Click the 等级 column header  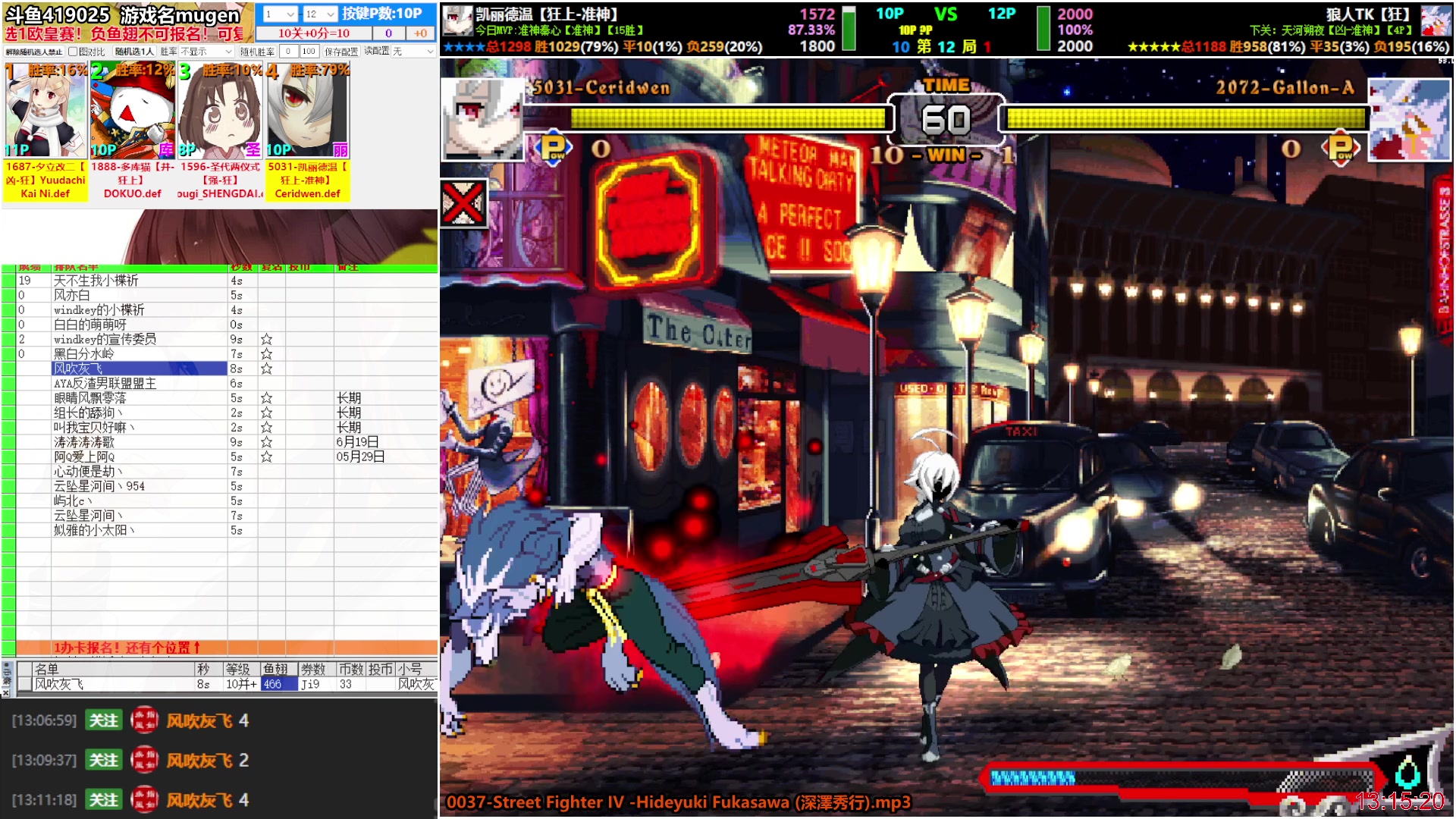point(240,669)
